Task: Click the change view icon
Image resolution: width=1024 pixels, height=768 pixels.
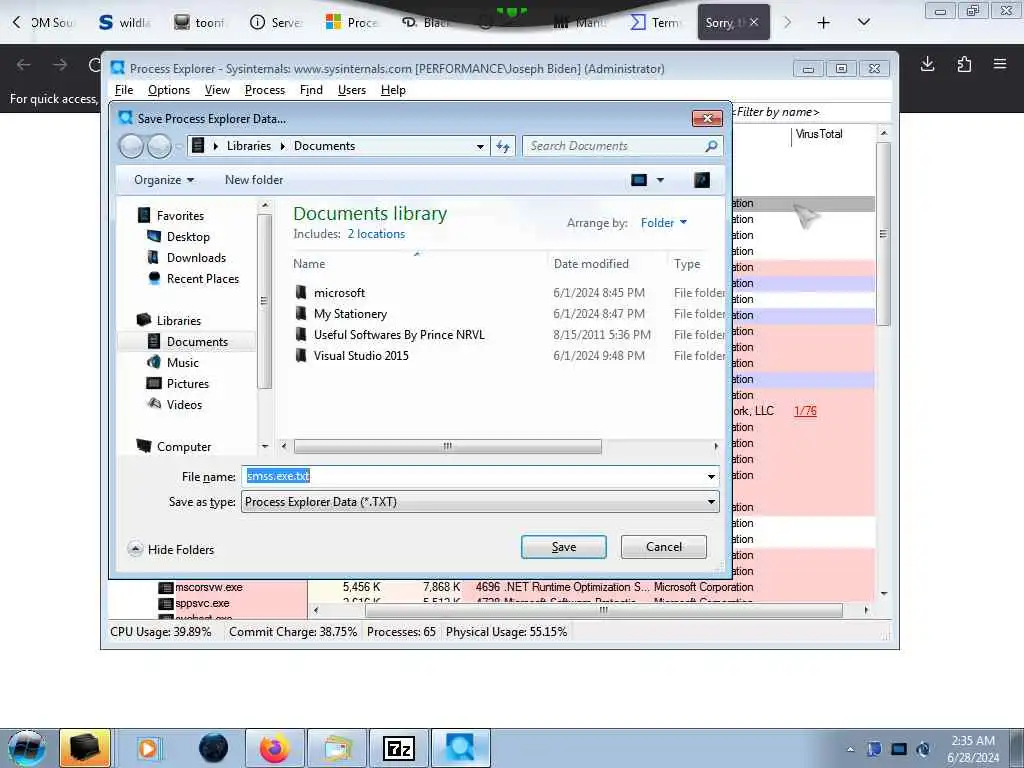Action: point(639,180)
